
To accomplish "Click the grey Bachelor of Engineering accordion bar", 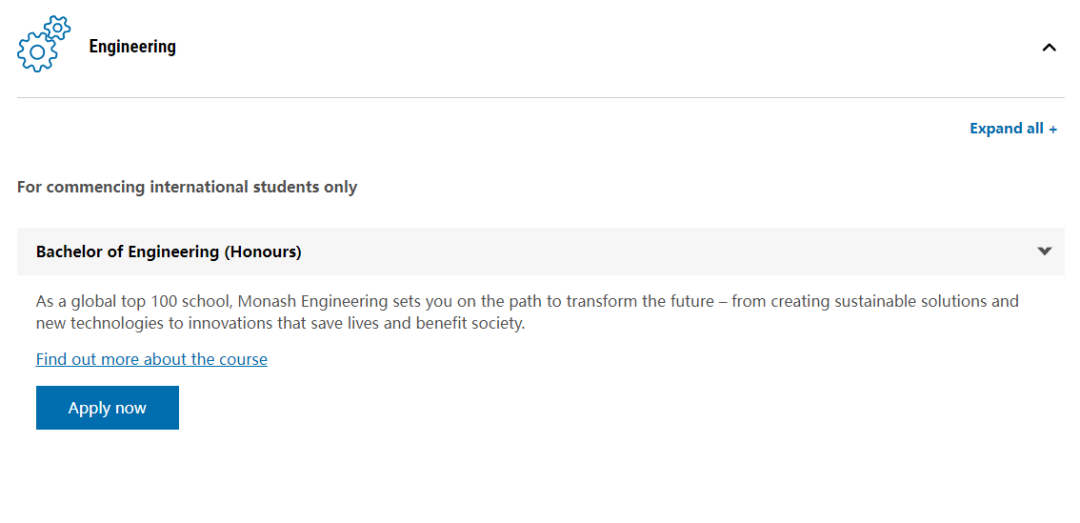I will coord(541,252).
